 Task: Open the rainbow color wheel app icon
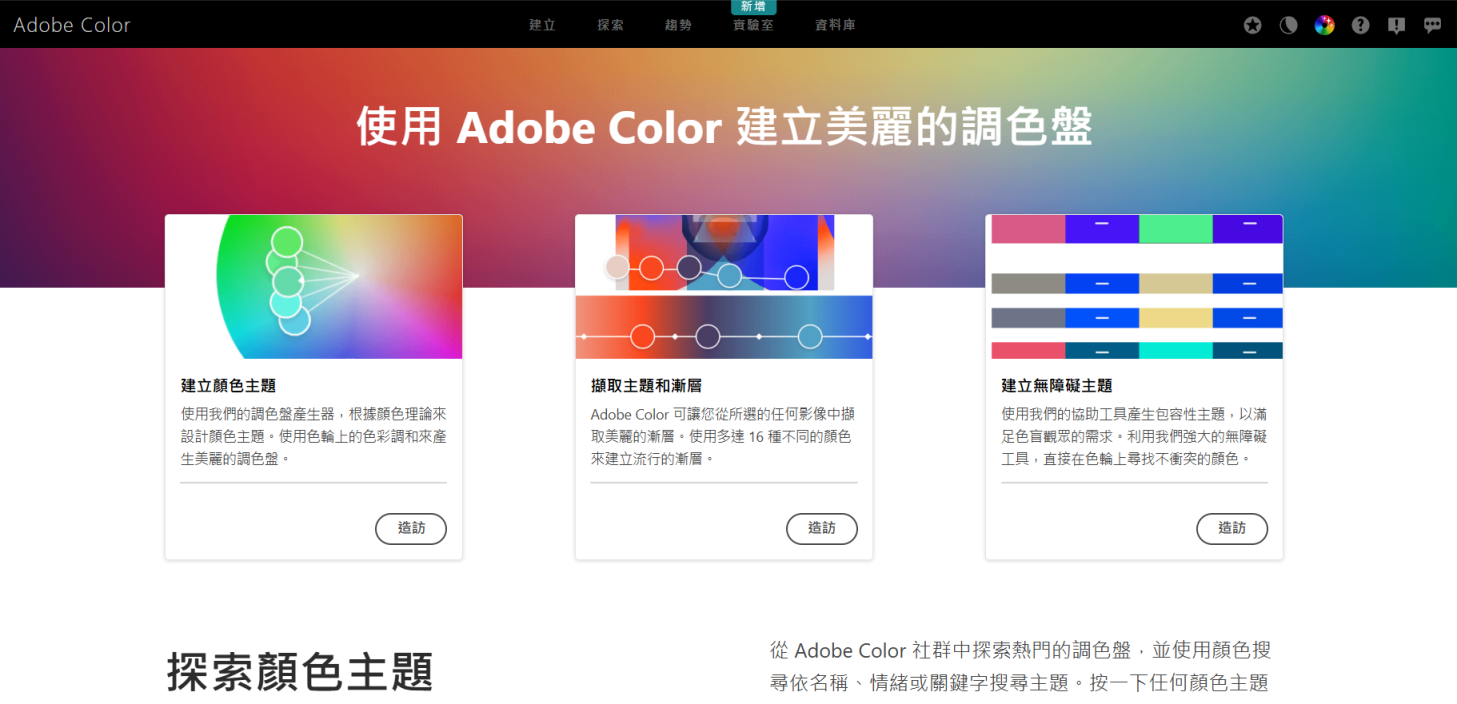click(1324, 25)
